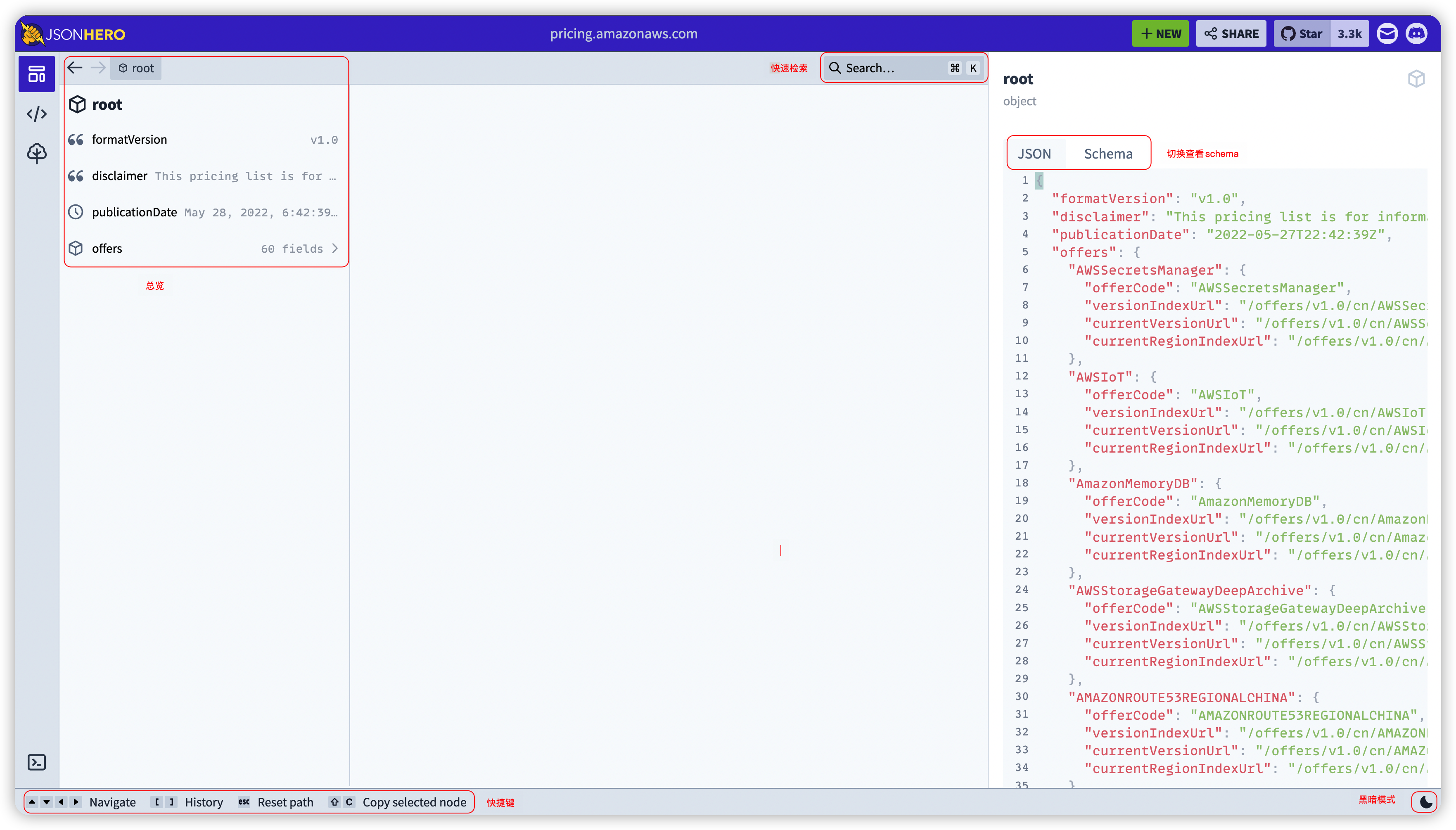The width and height of the screenshot is (1456, 830).
Task: Switch to the code editor view icon
Action: pyautogui.click(x=36, y=114)
